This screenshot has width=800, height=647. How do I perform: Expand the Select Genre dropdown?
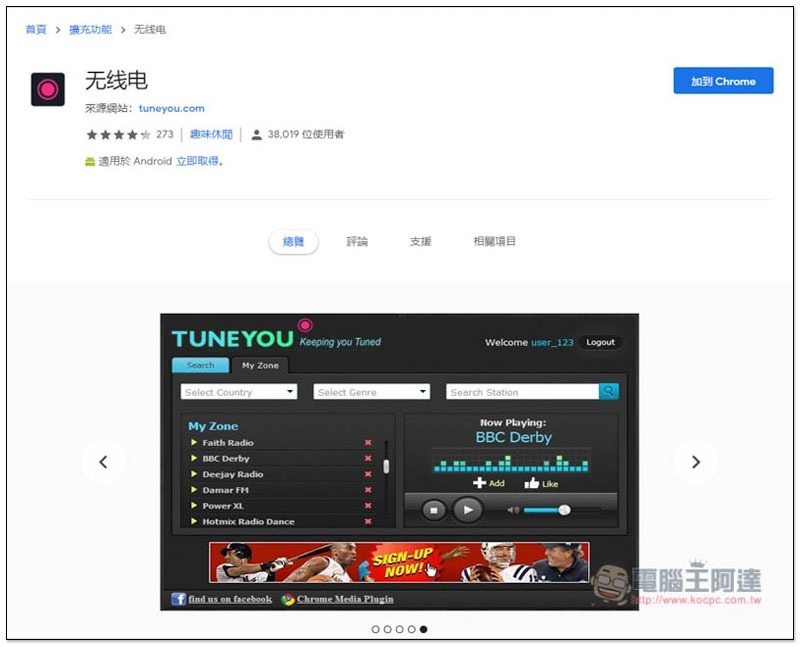[371, 392]
